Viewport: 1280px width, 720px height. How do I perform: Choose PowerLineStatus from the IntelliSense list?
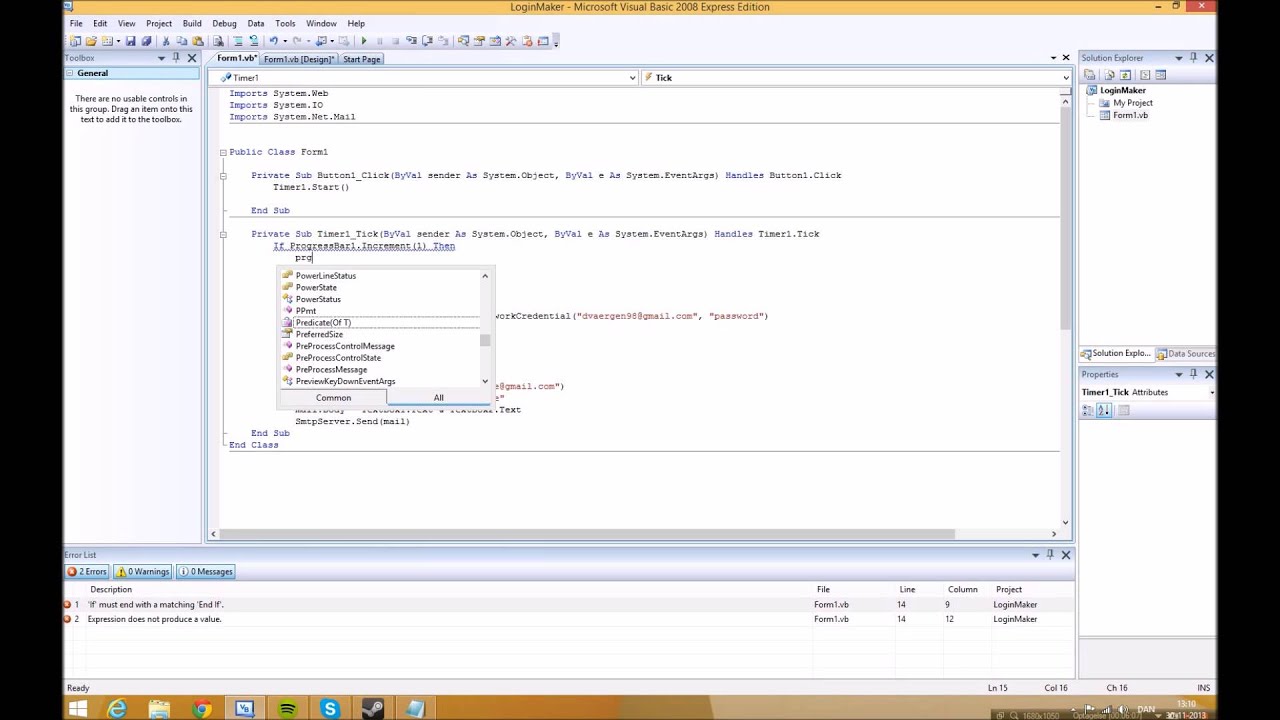click(x=325, y=276)
